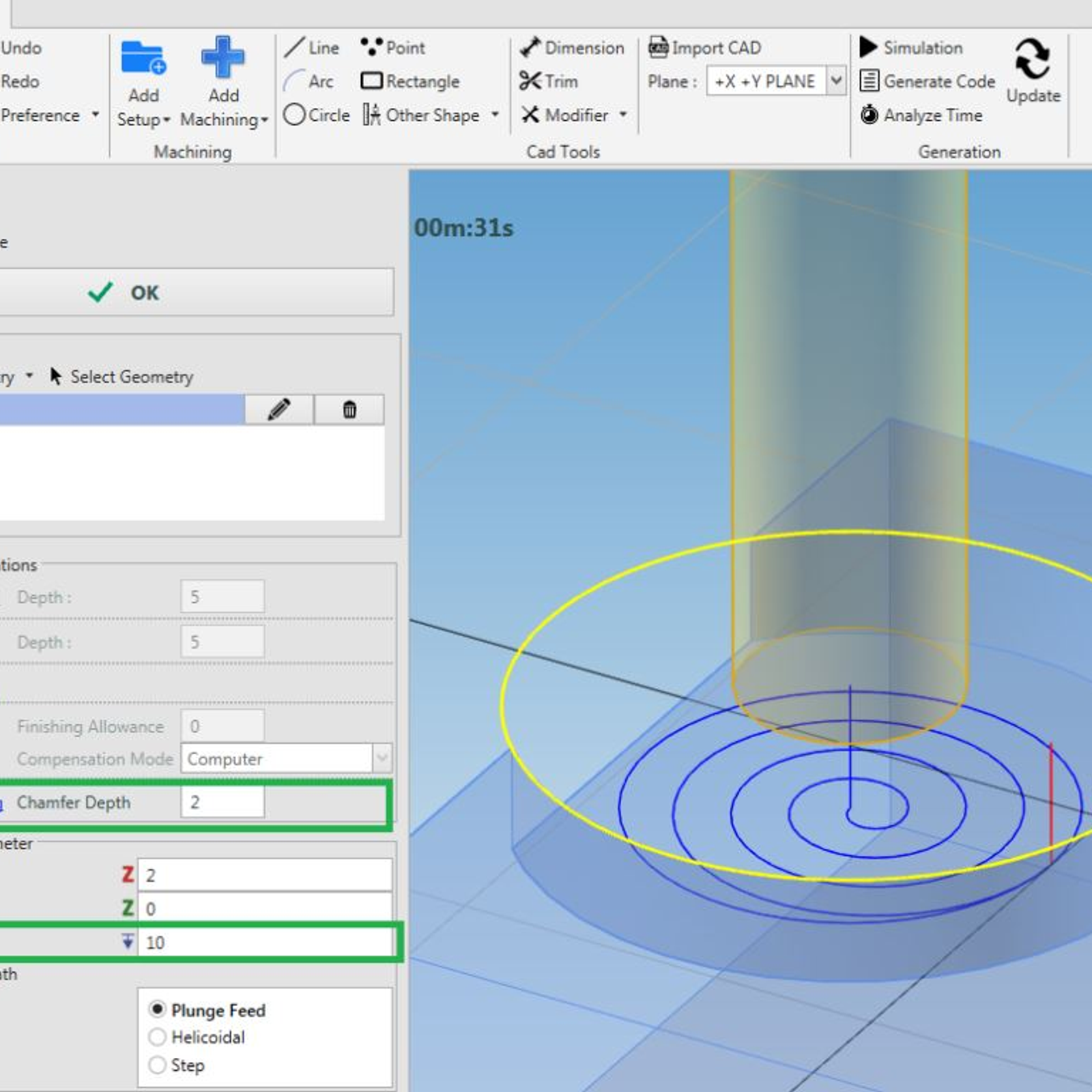
Task: Select the Line drawing tool
Action: click(x=311, y=48)
